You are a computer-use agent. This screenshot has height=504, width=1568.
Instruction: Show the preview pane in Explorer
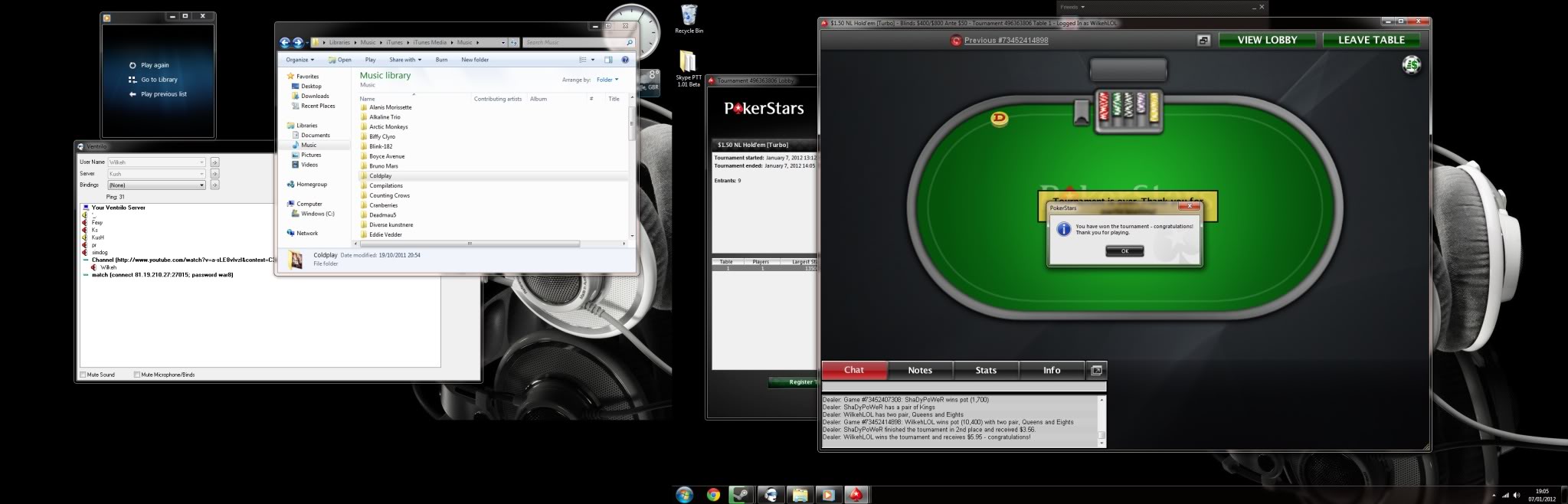608,60
